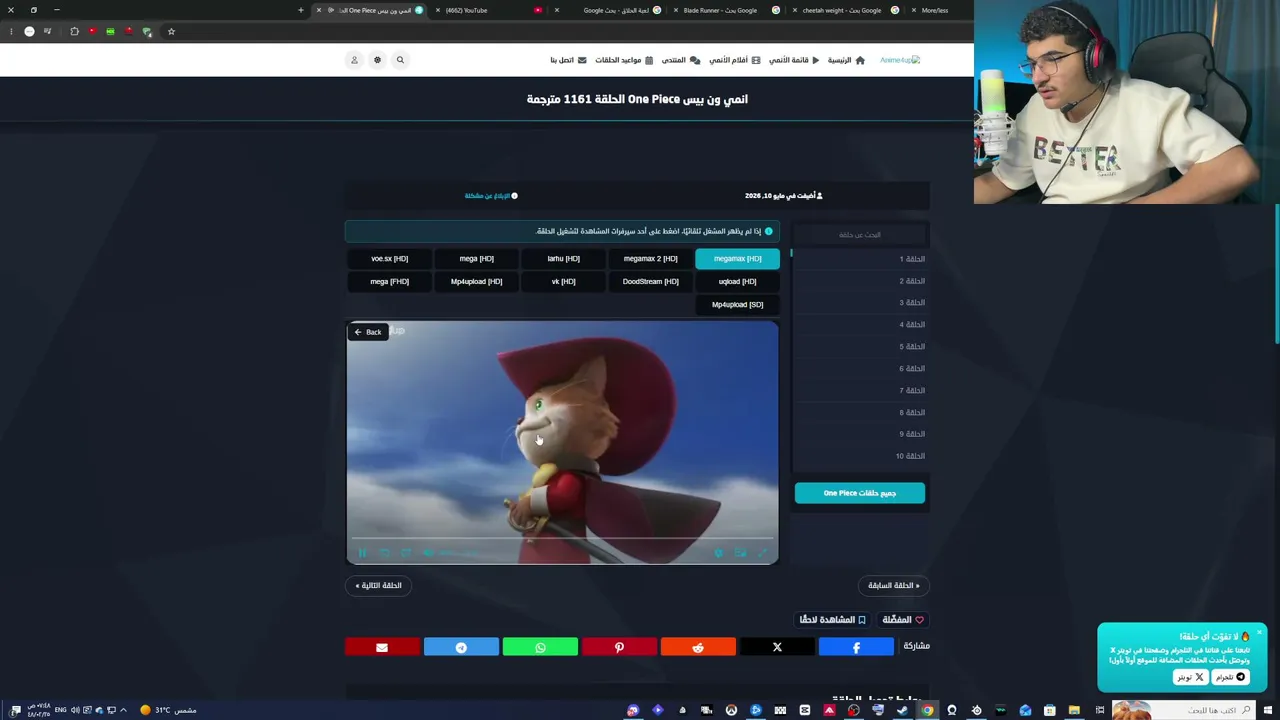Open the video player settings gear

(718, 552)
